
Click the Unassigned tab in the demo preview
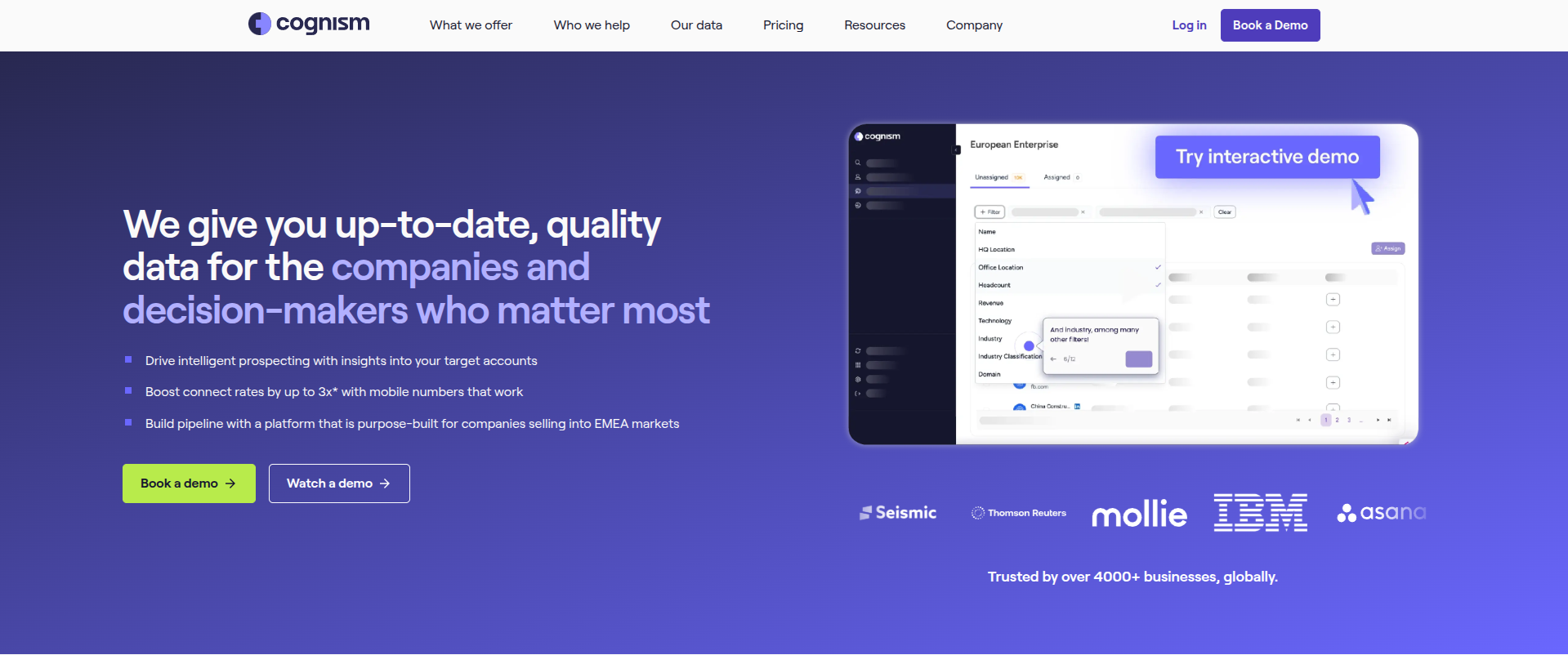992,177
